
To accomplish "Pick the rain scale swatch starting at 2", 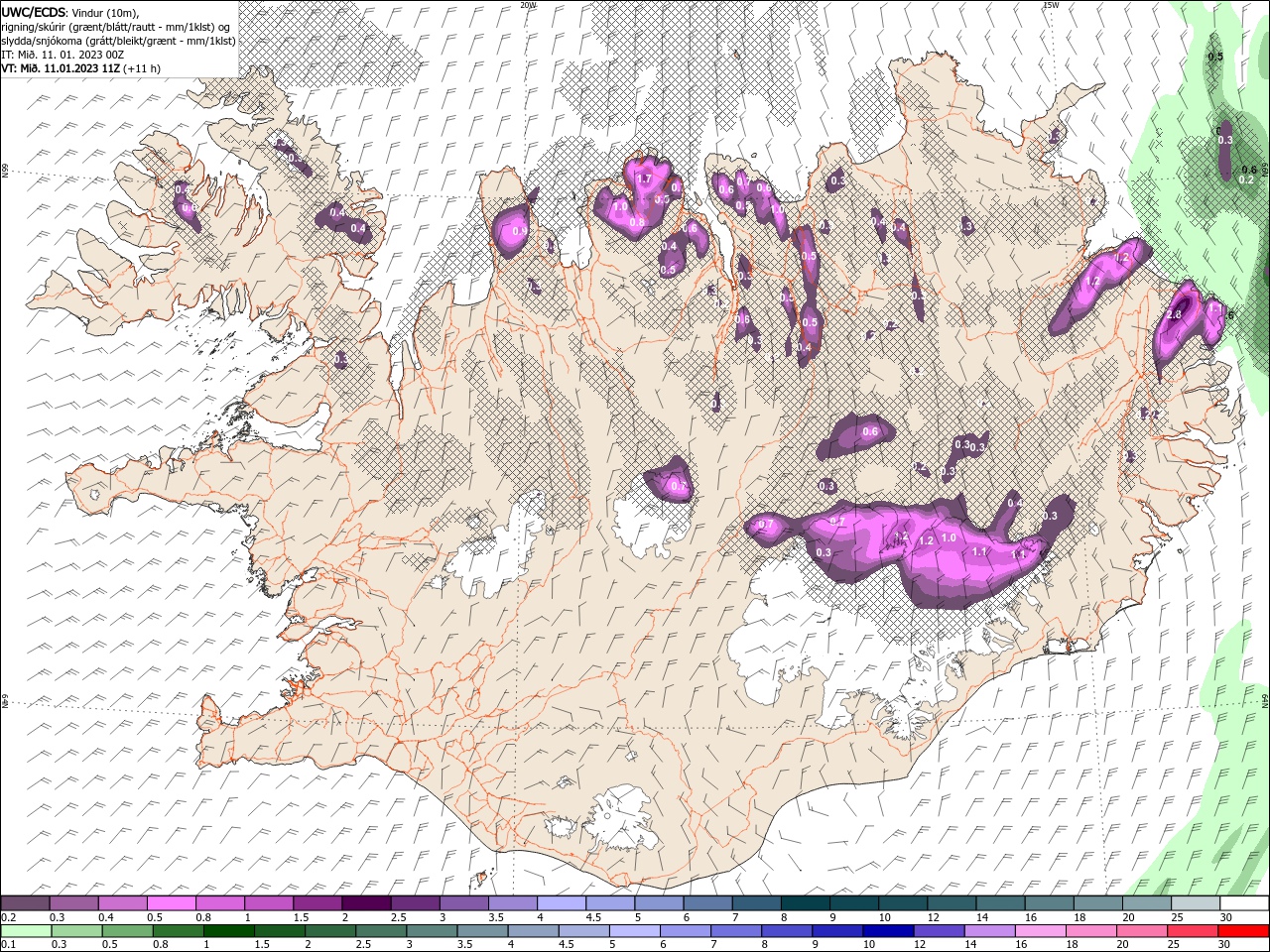I will pyautogui.click(x=330, y=931).
